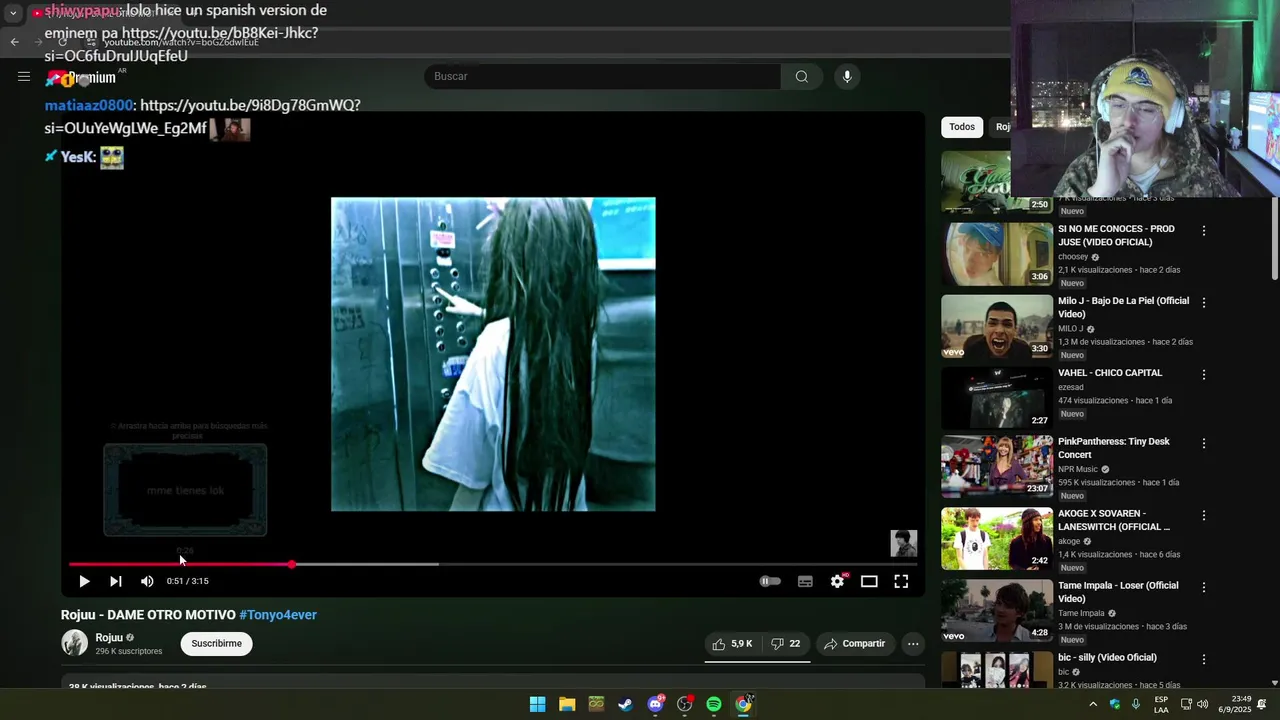
Task: Click the page vertical scrollbar
Action: point(1274,239)
